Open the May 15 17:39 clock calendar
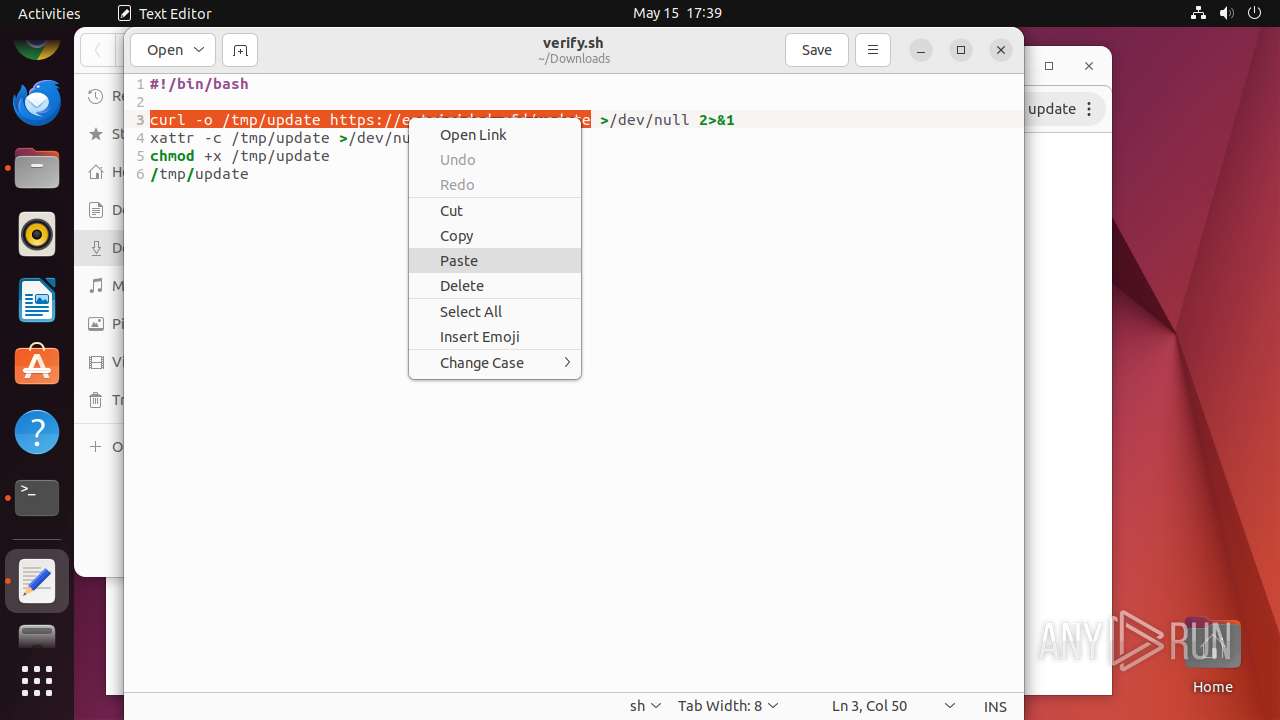The height and width of the screenshot is (720, 1280). pos(677,13)
